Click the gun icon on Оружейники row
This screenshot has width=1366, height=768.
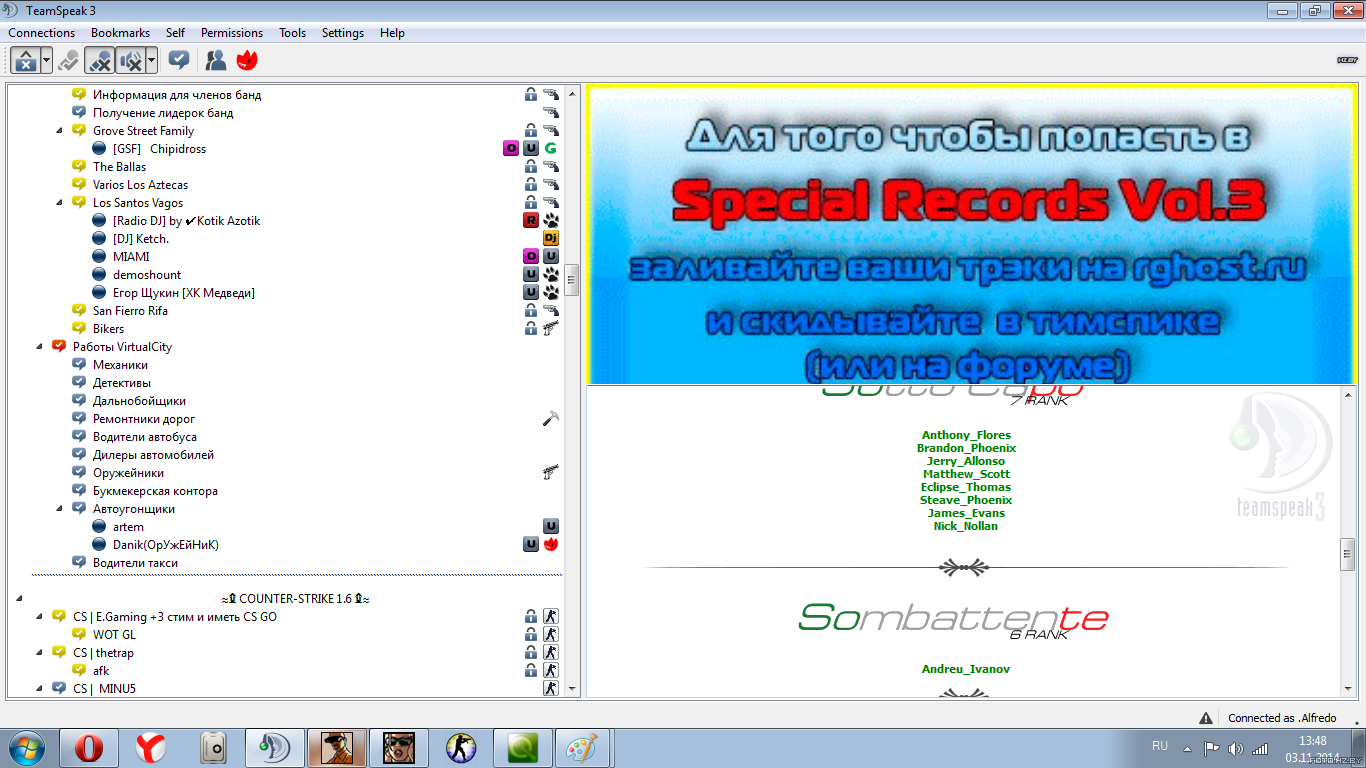(x=551, y=473)
